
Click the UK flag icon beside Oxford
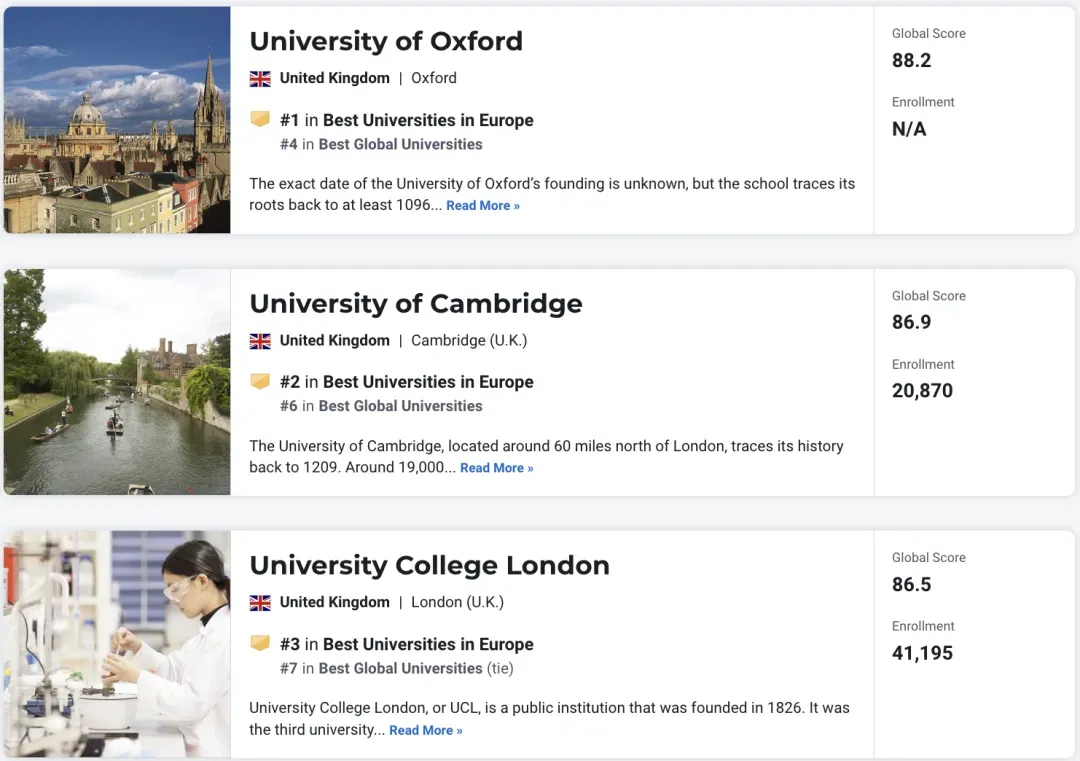(260, 78)
